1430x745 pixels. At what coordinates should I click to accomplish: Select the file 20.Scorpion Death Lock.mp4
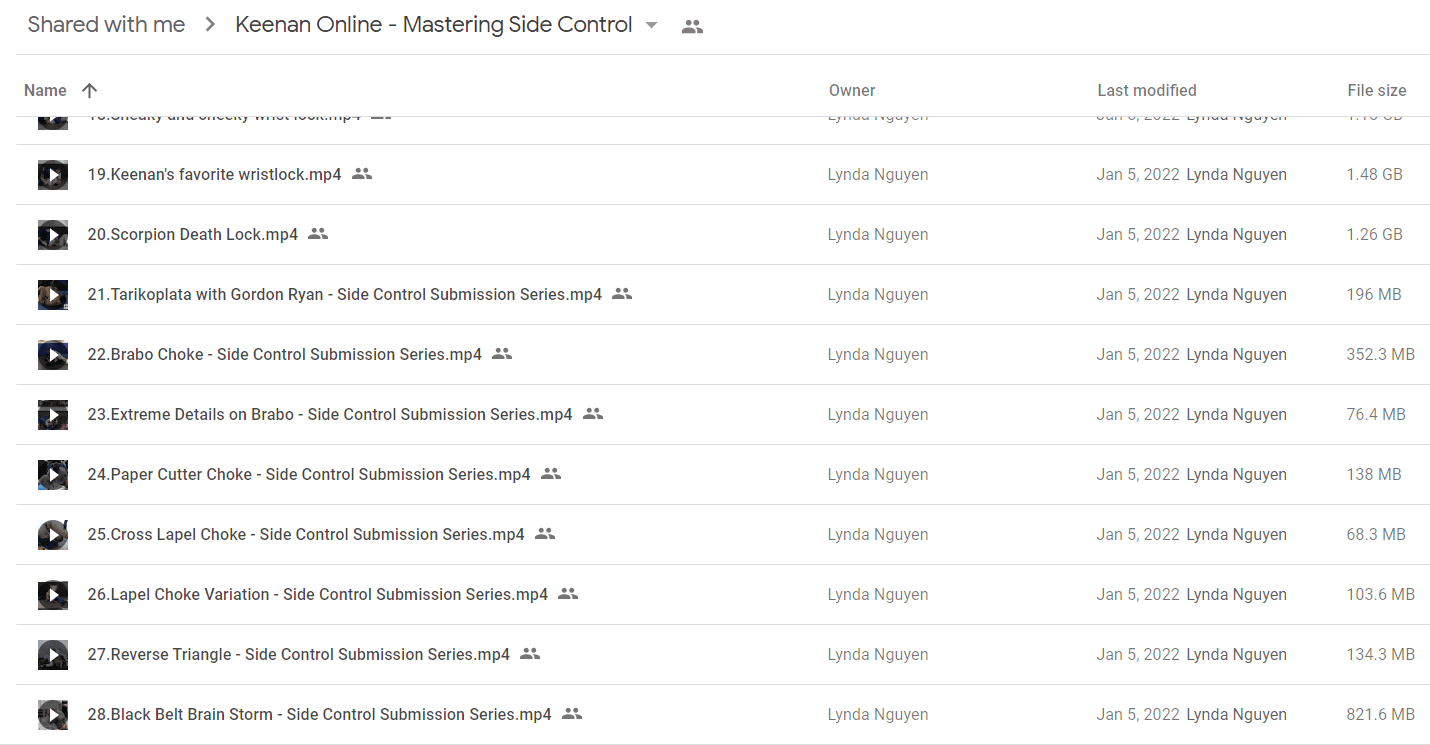[192, 234]
